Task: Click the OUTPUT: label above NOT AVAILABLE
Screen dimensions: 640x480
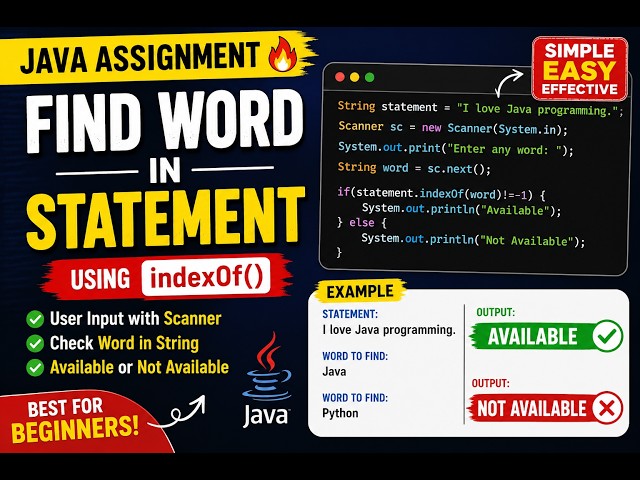Action: pyautogui.click(x=491, y=384)
